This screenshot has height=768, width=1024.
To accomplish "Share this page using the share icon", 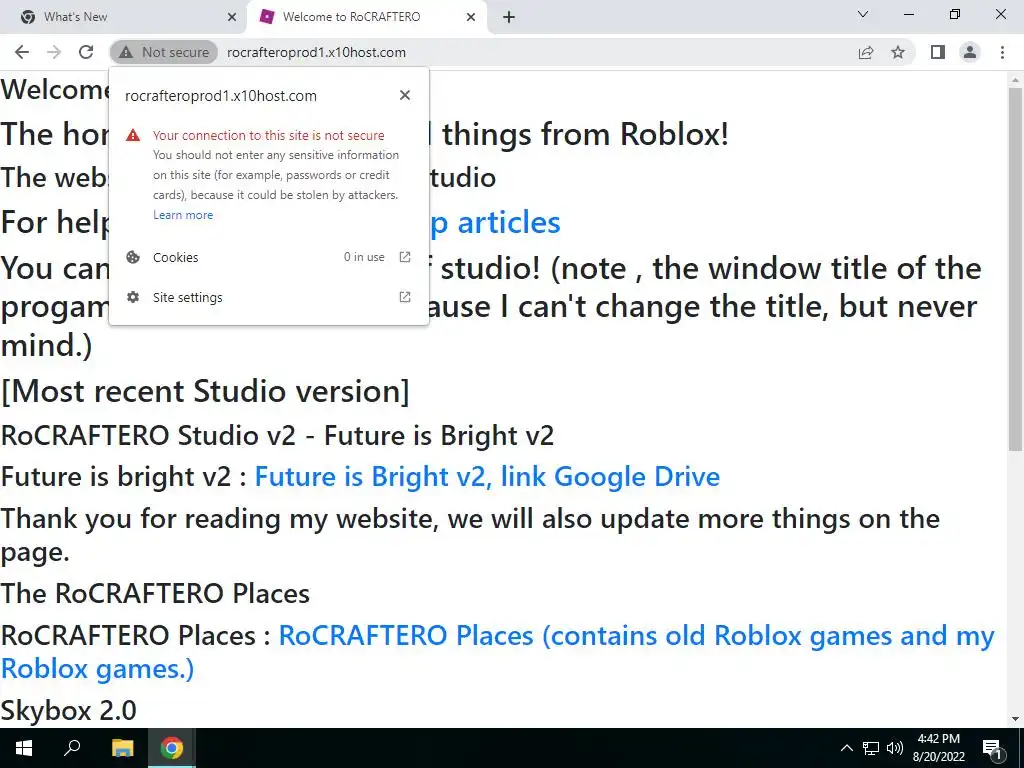I will click(x=866, y=52).
